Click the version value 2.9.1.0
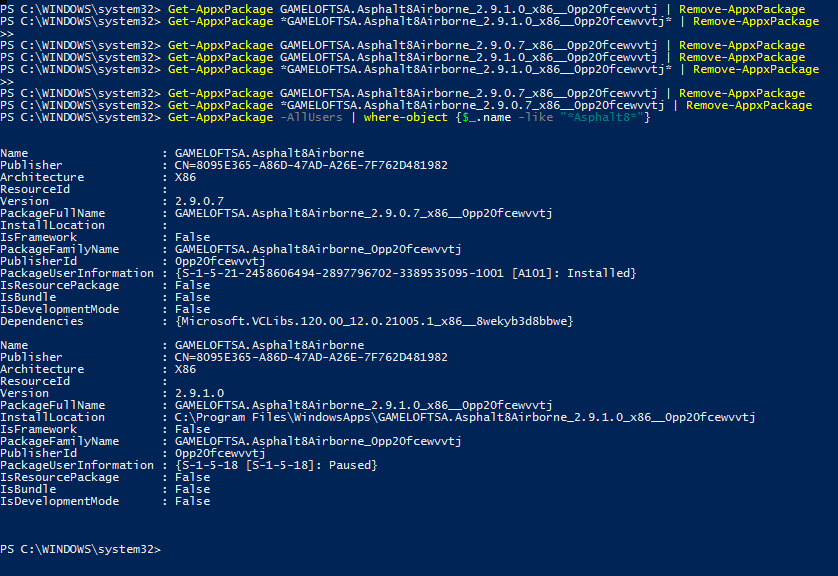838x576 pixels. click(x=199, y=393)
